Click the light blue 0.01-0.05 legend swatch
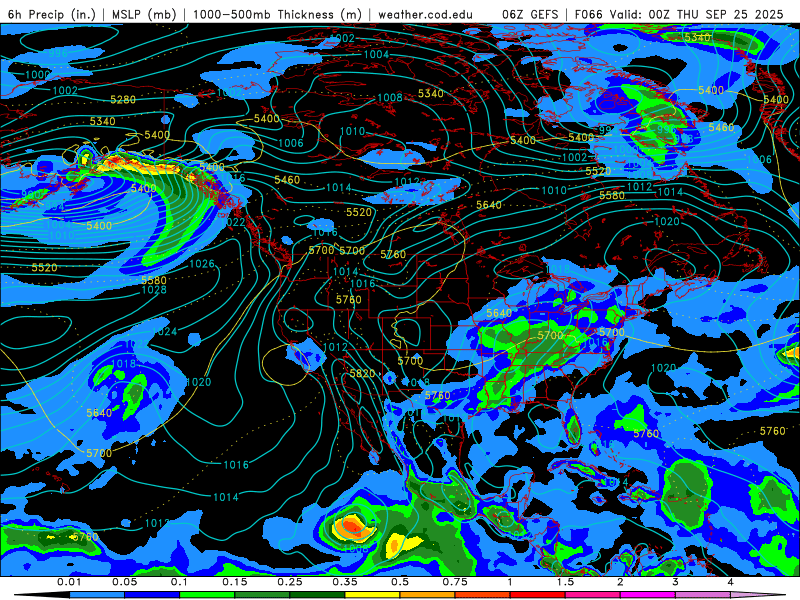800x600 pixels. 96,595
